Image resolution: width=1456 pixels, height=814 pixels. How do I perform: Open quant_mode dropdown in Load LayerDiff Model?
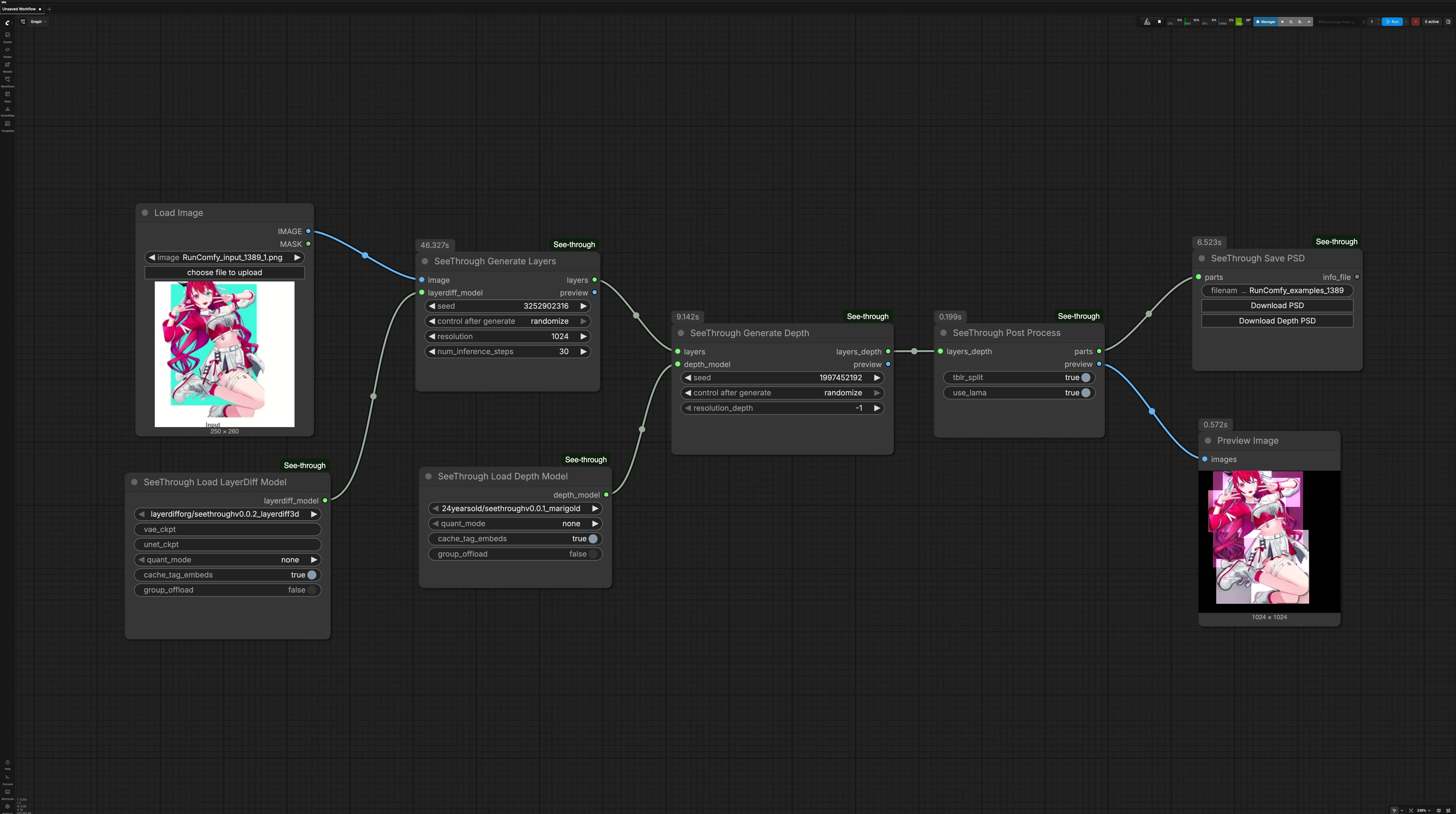(x=228, y=560)
